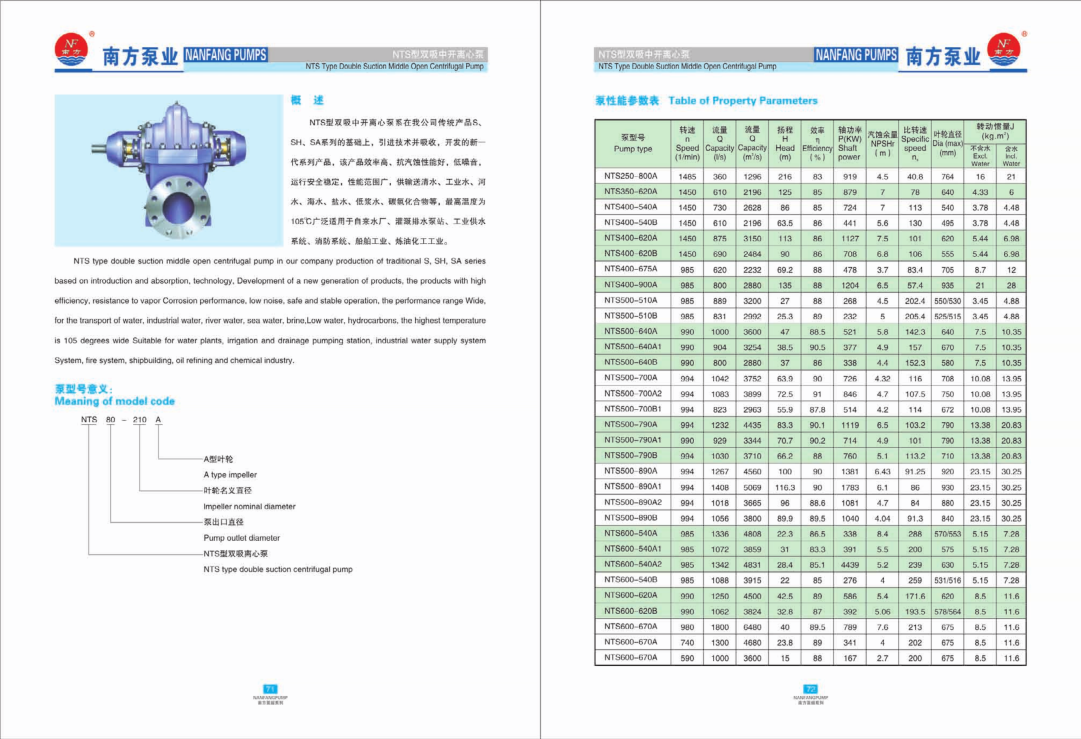
Task: Click the right page NANFANG PUMPS banner
Action: (856, 54)
